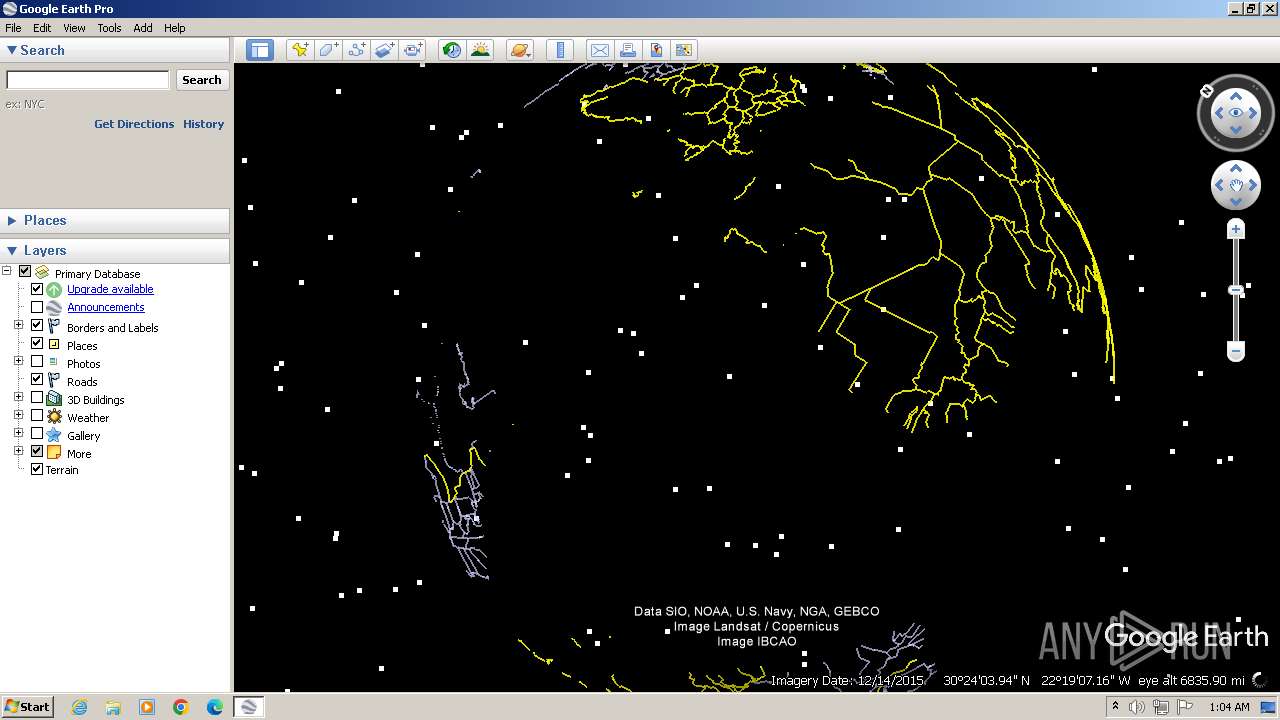The width and height of the screenshot is (1280, 720).
Task: Click the Get Directions link
Action: pos(134,124)
